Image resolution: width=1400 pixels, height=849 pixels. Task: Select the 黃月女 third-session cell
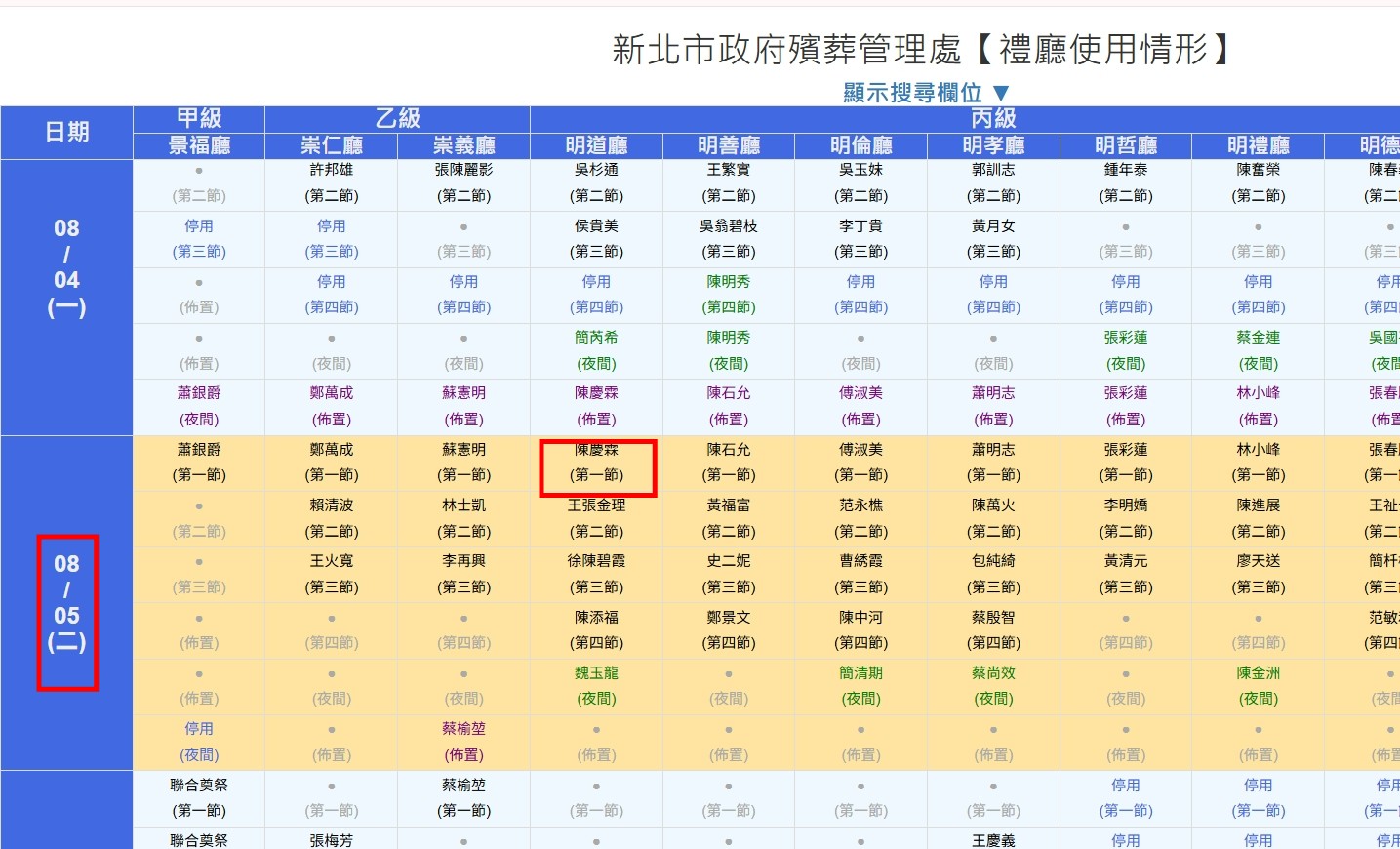pos(993,239)
